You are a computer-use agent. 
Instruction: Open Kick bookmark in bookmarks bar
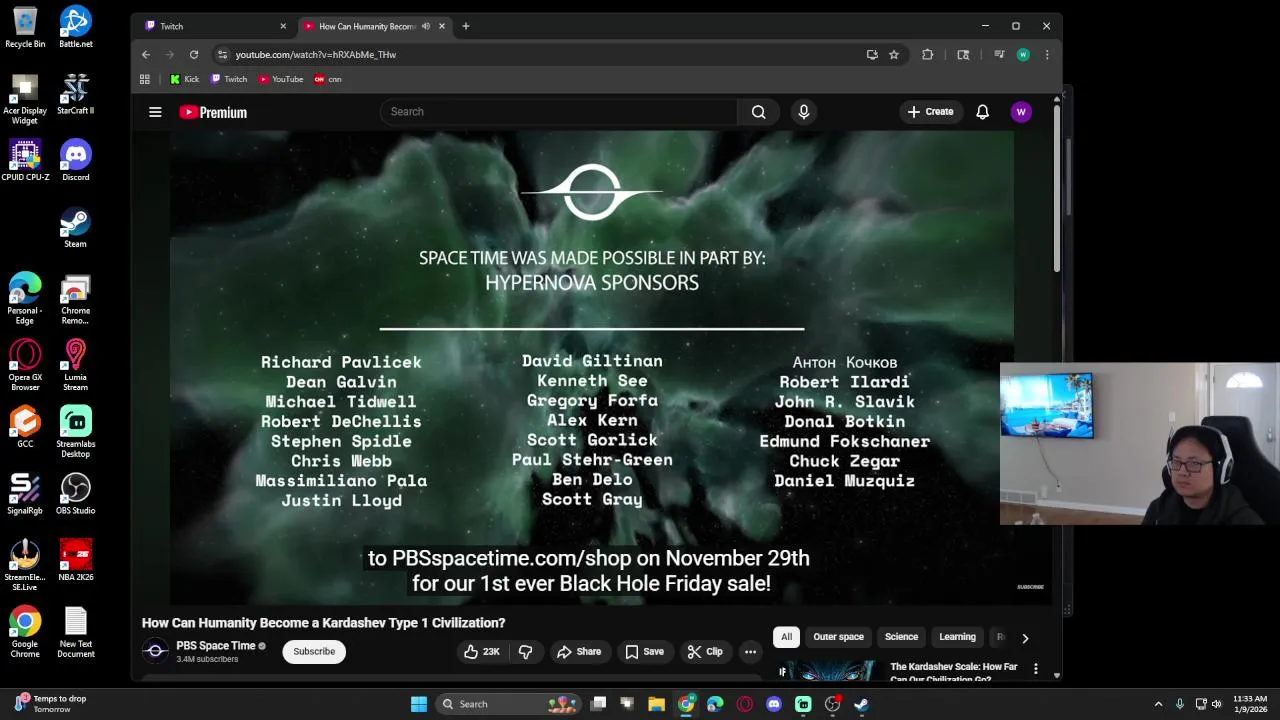tap(185, 79)
